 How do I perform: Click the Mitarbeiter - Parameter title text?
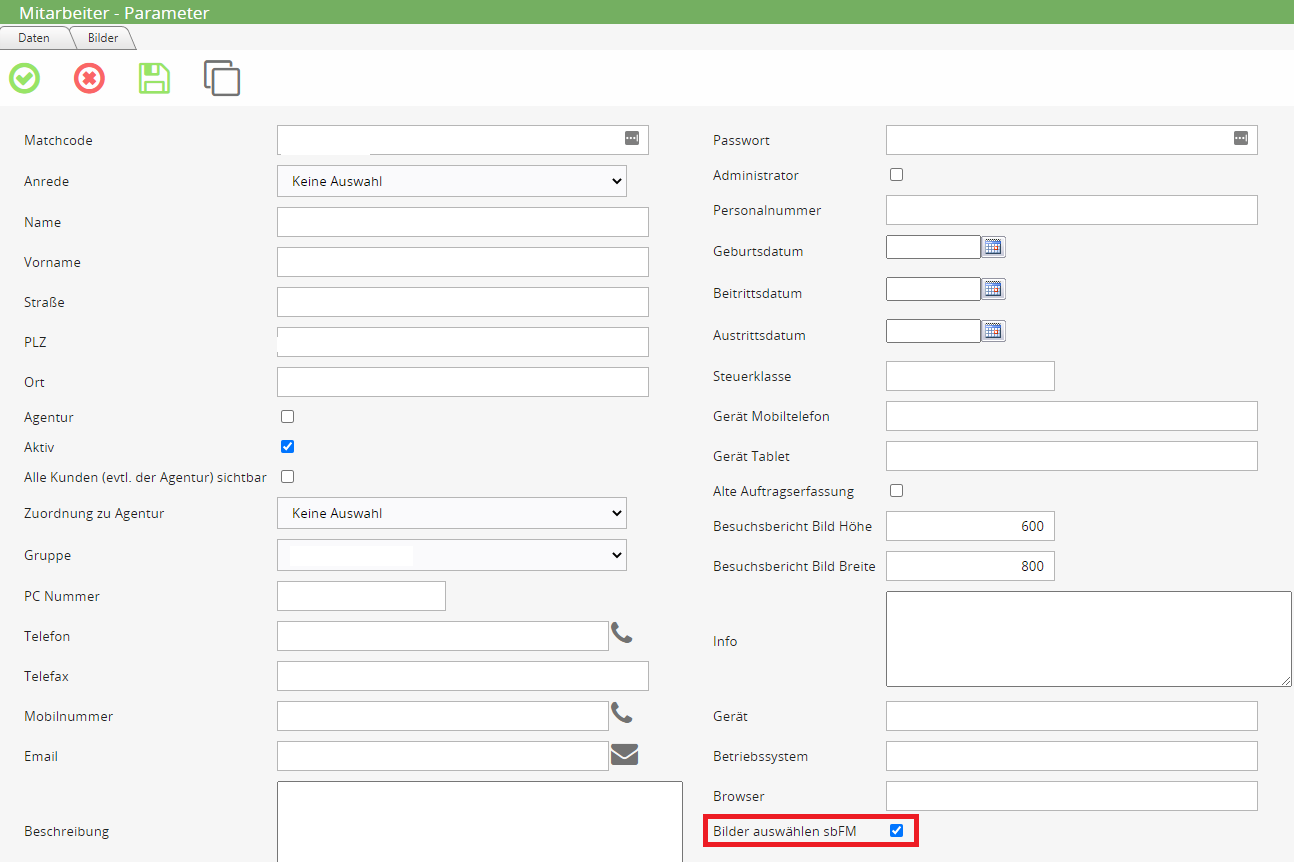pos(114,13)
